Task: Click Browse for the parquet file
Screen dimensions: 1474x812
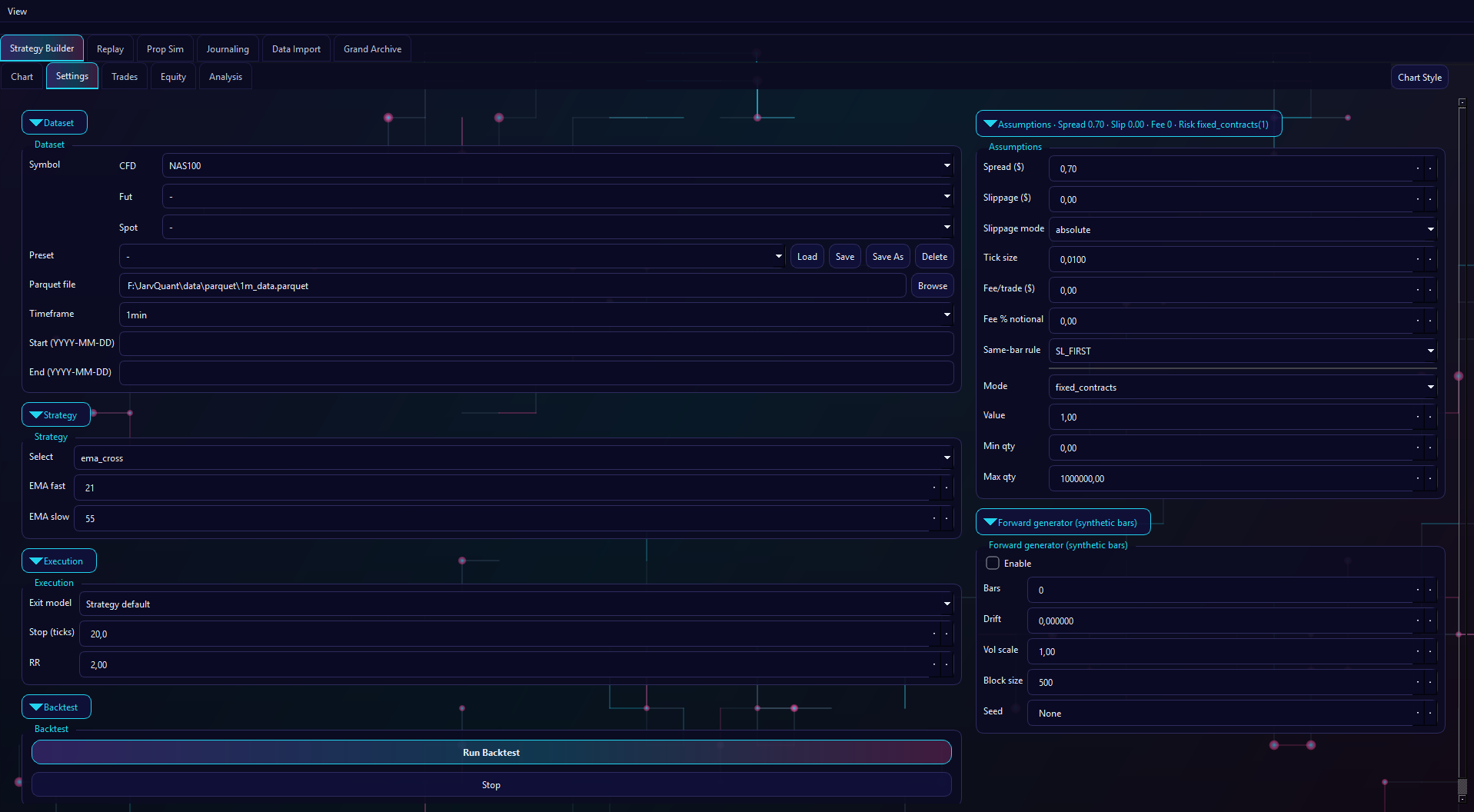Action: pyautogui.click(x=932, y=286)
